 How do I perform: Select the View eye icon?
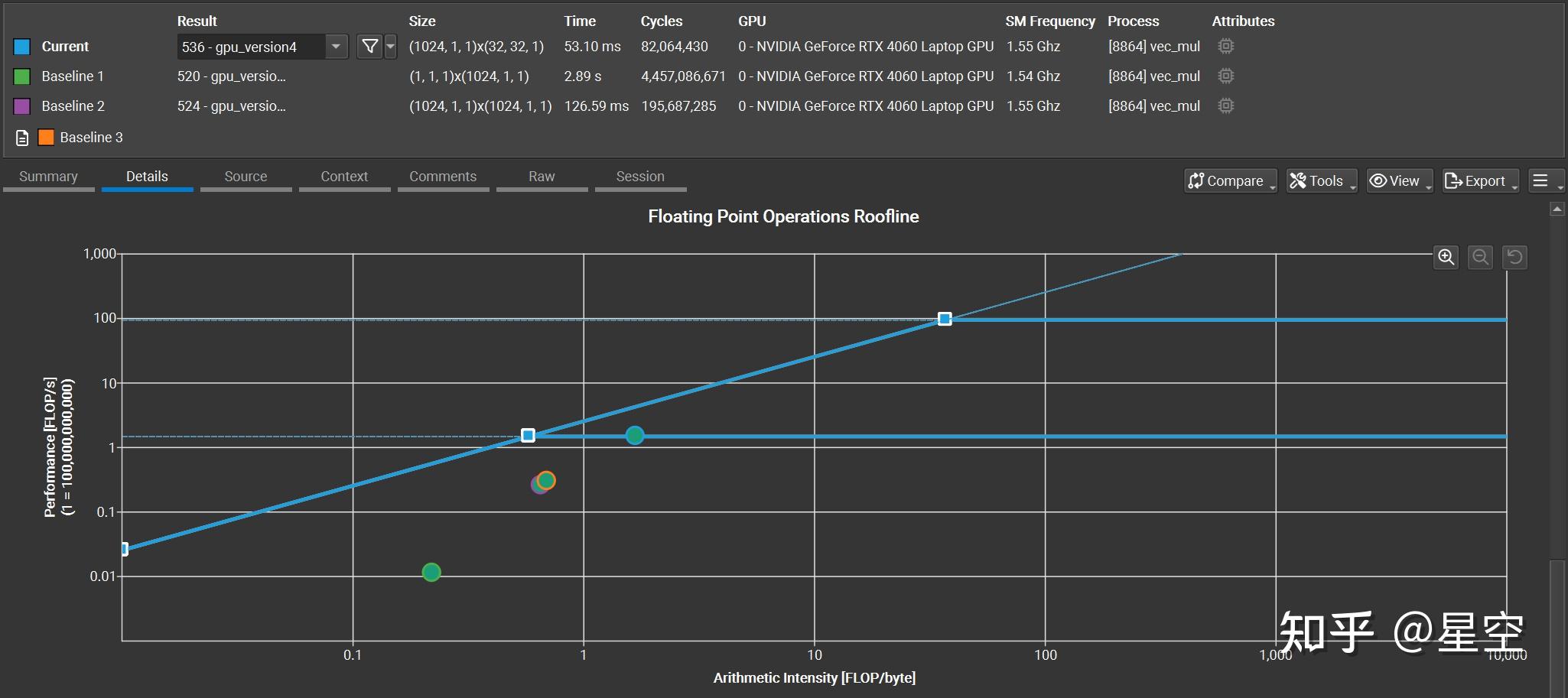pyautogui.click(x=1380, y=180)
